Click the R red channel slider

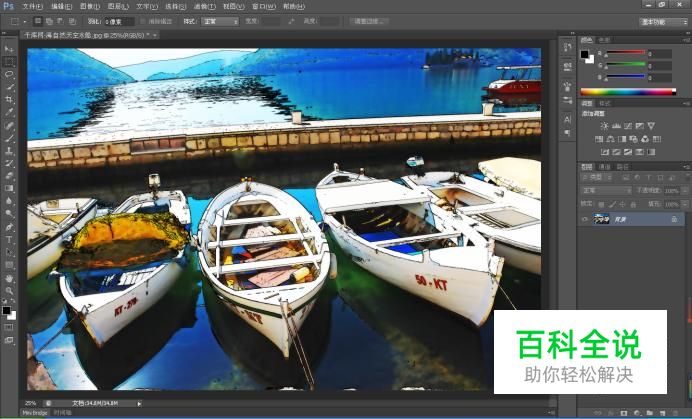pyautogui.click(x=625, y=53)
